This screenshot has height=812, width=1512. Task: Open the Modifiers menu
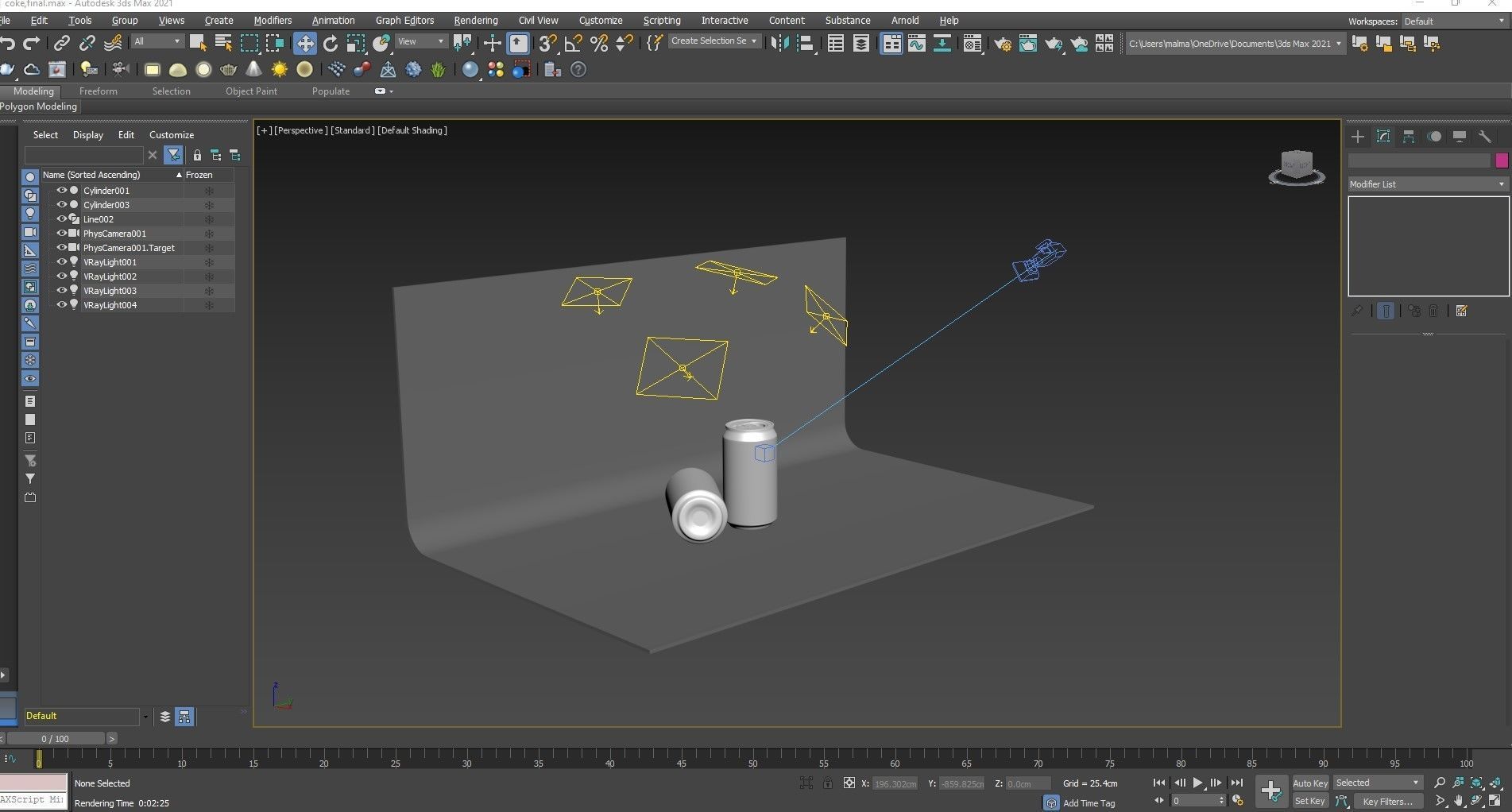(273, 21)
